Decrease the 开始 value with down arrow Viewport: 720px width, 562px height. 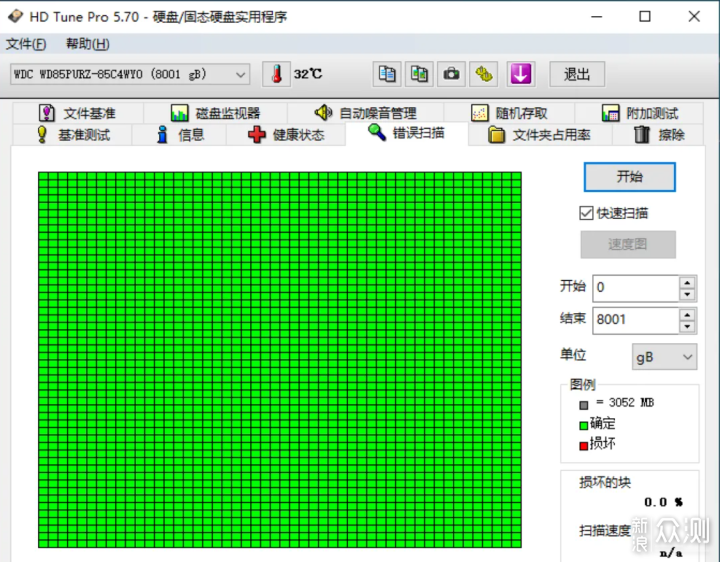(x=687, y=294)
